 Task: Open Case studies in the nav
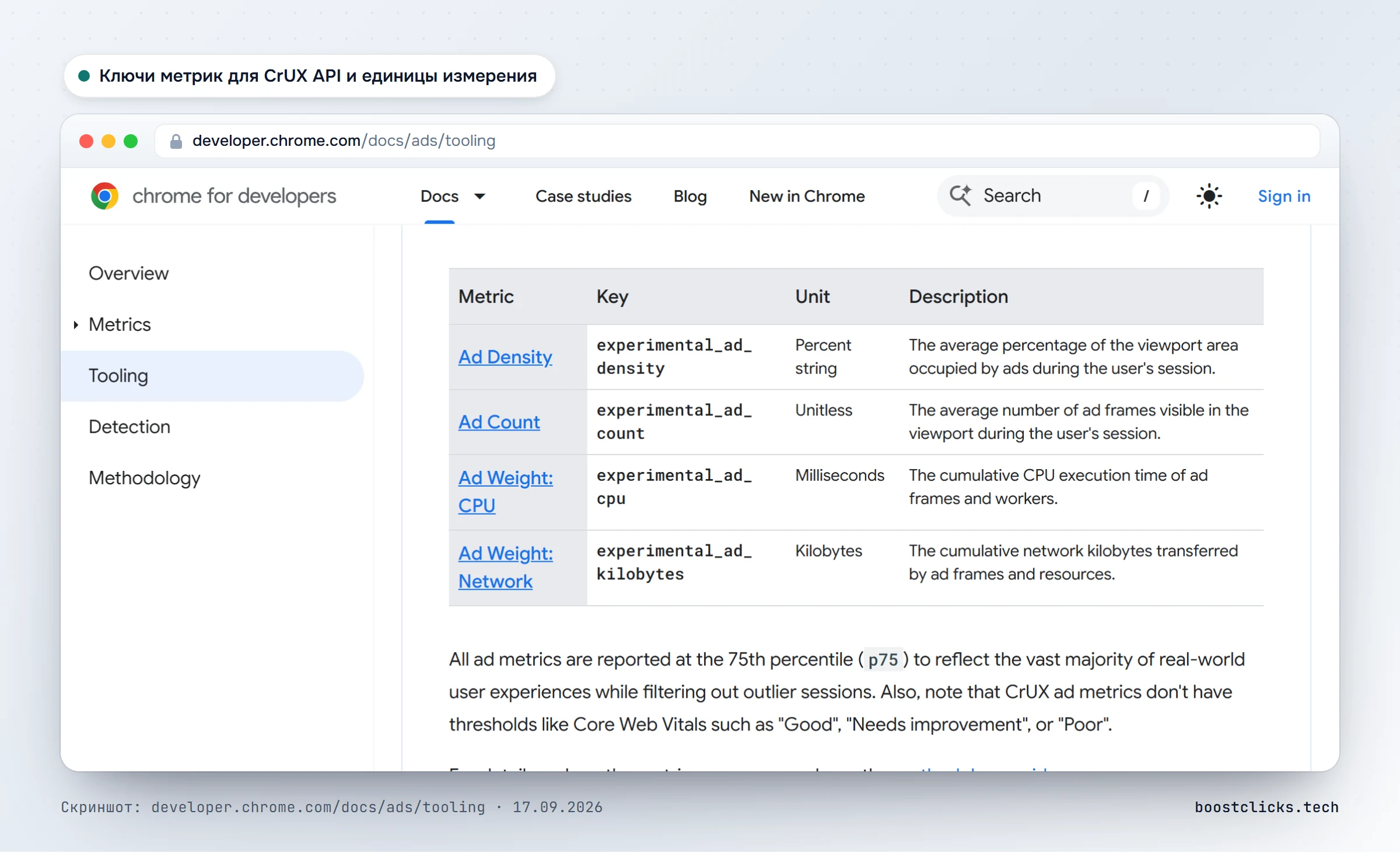coord(583,197)
